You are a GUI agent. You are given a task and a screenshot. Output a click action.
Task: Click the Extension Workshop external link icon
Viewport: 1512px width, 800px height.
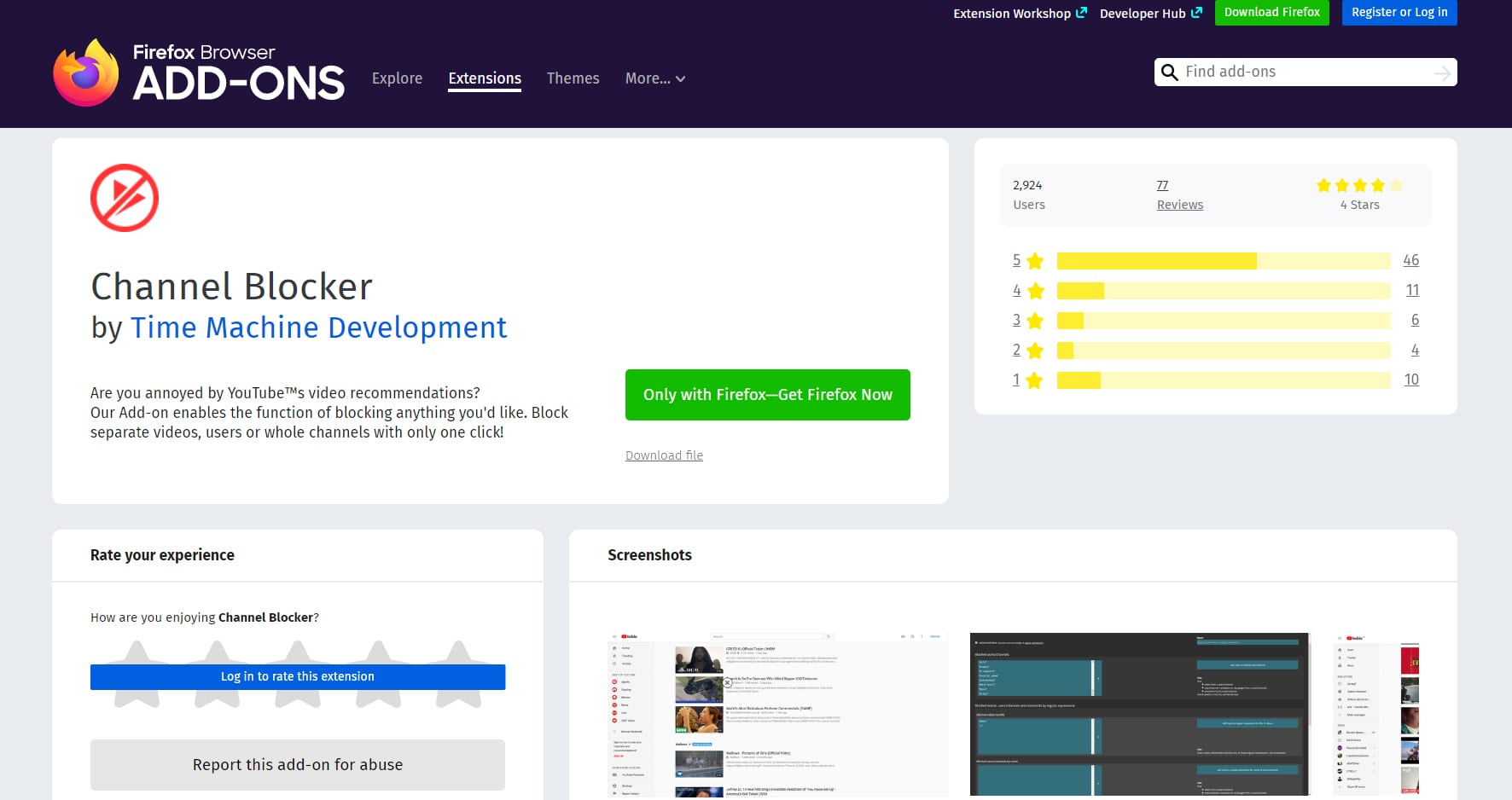(1081, 13)
